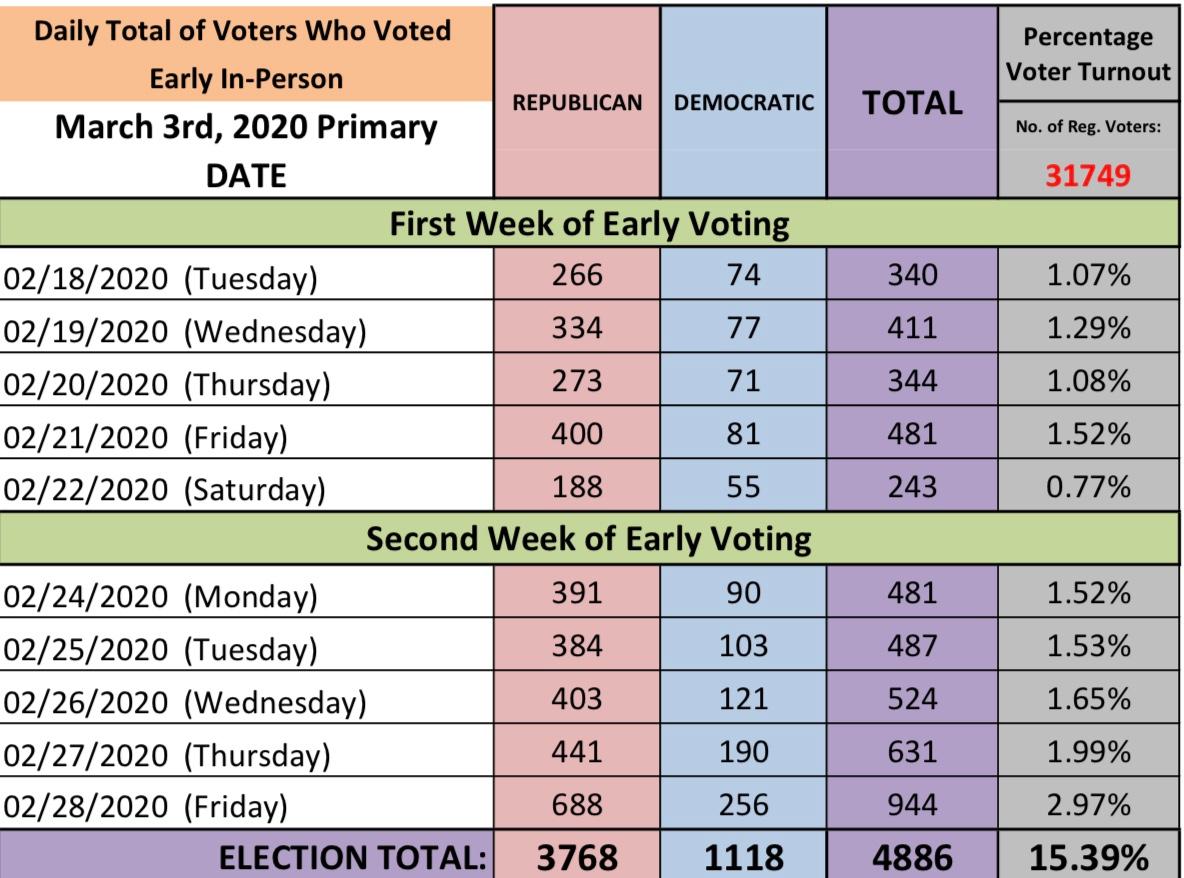
Task: Click the DEMOCRATIC column header
Action: coord(743,103)
